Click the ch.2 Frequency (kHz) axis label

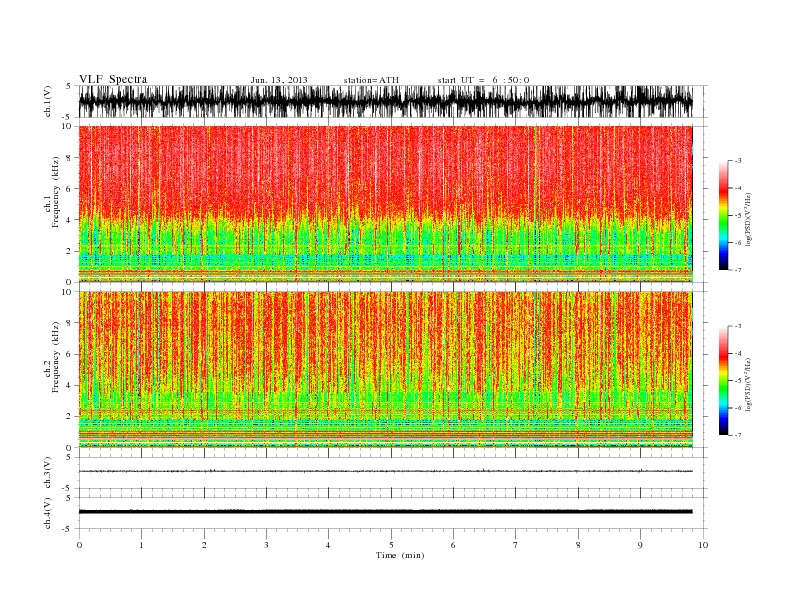[51, 357]
